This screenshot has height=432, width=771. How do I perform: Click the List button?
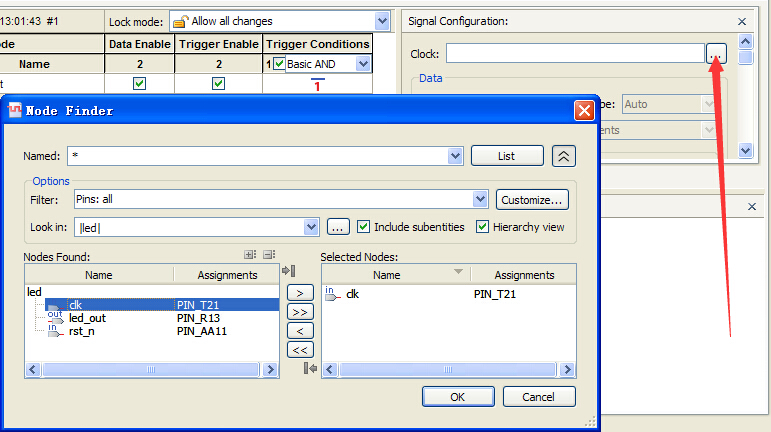(507, 156)
